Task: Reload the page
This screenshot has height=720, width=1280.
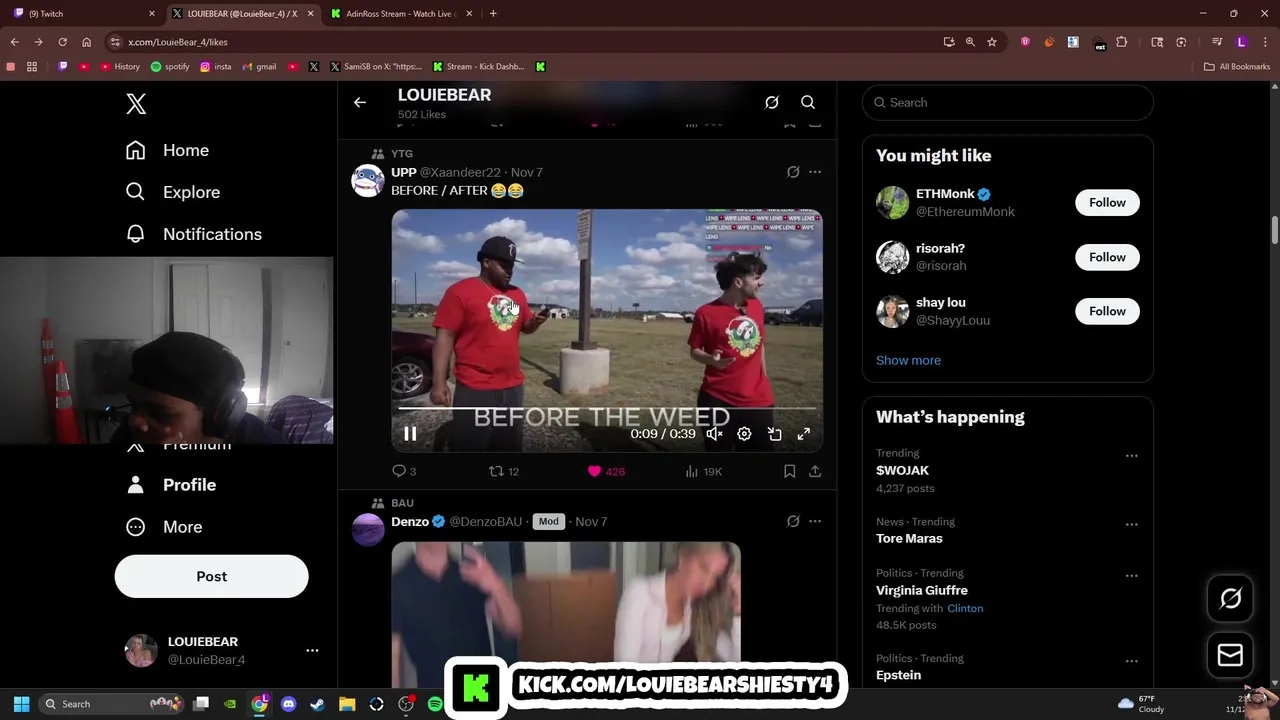Action: click(x=62, y=42)
